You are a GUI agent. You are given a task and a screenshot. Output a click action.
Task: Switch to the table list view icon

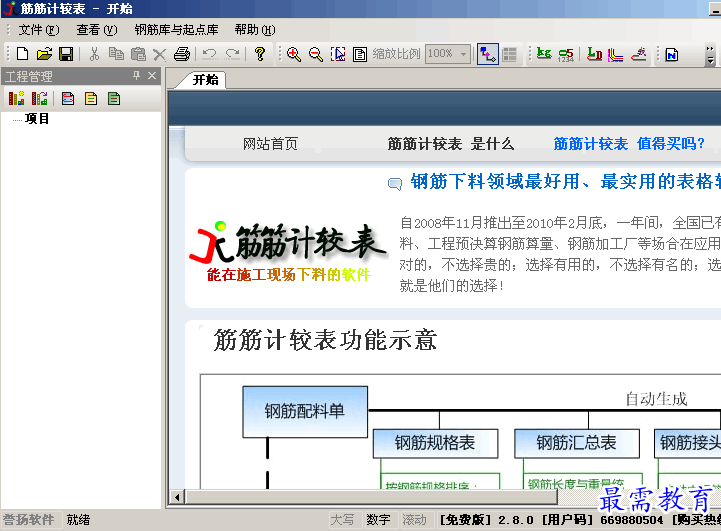click(x=509, y=54)
